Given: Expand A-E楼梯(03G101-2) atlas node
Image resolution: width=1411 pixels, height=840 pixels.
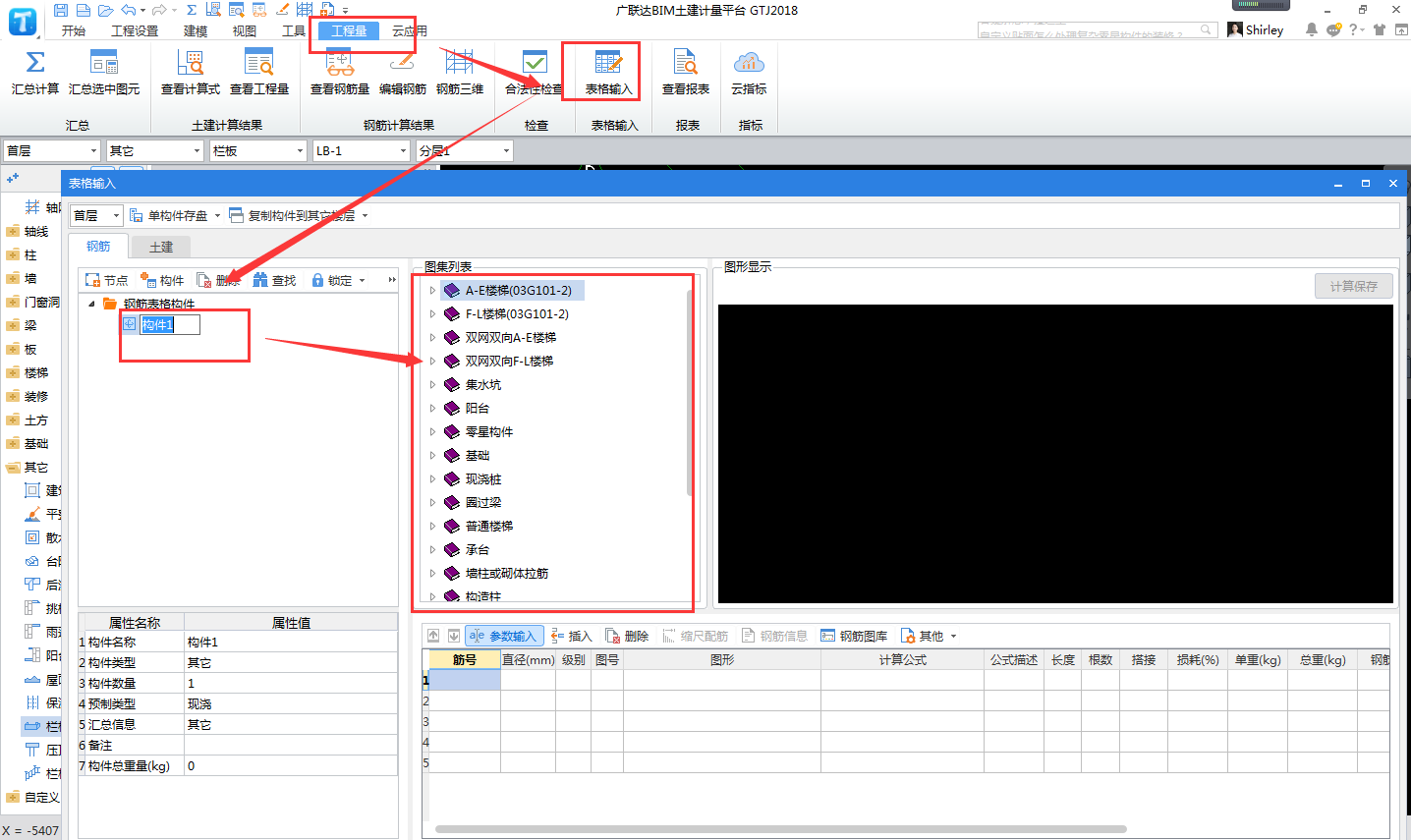Looking at the screenshot, I should 432,290.
